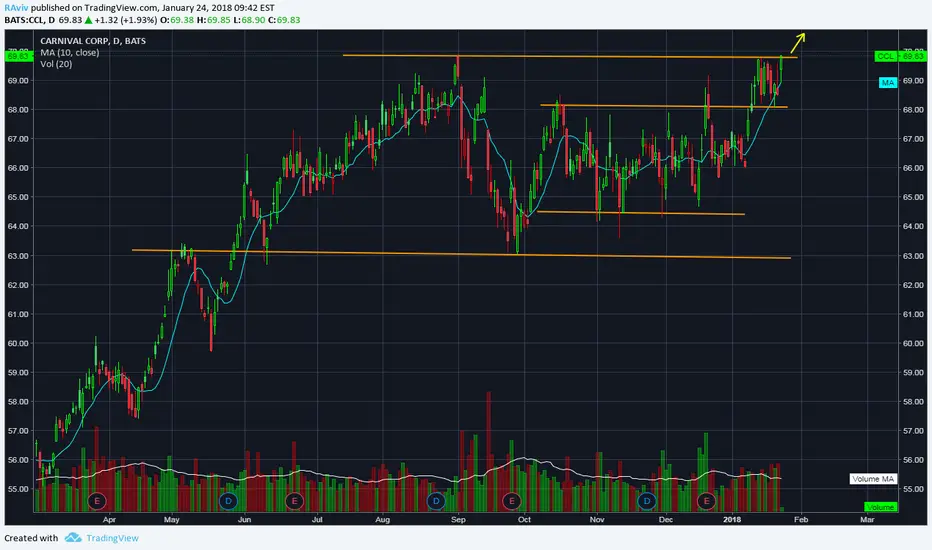Click the BATS:CCL, D symbol text
The height and width of the screenshot is (550, 932).
click(x=30, y=20)
